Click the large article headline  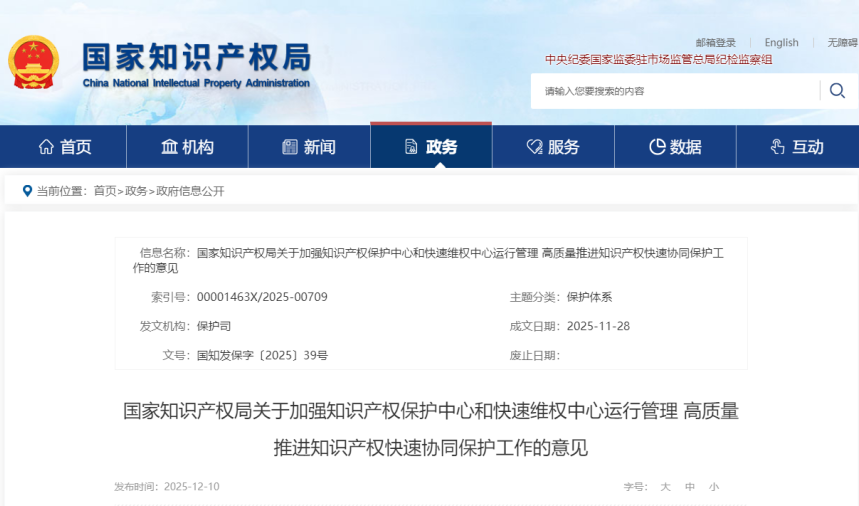click(x=431, y=429)
